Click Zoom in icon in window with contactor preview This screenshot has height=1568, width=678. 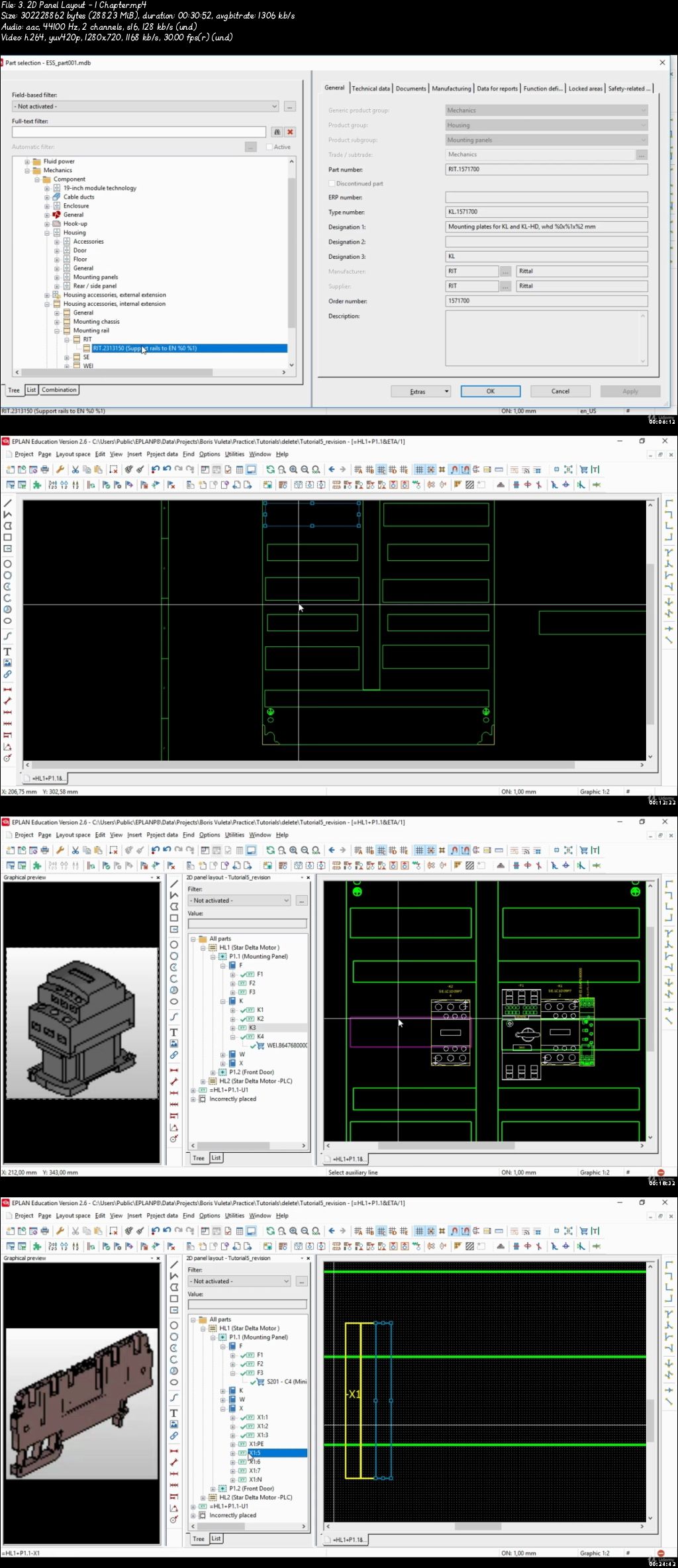[293, 850]
